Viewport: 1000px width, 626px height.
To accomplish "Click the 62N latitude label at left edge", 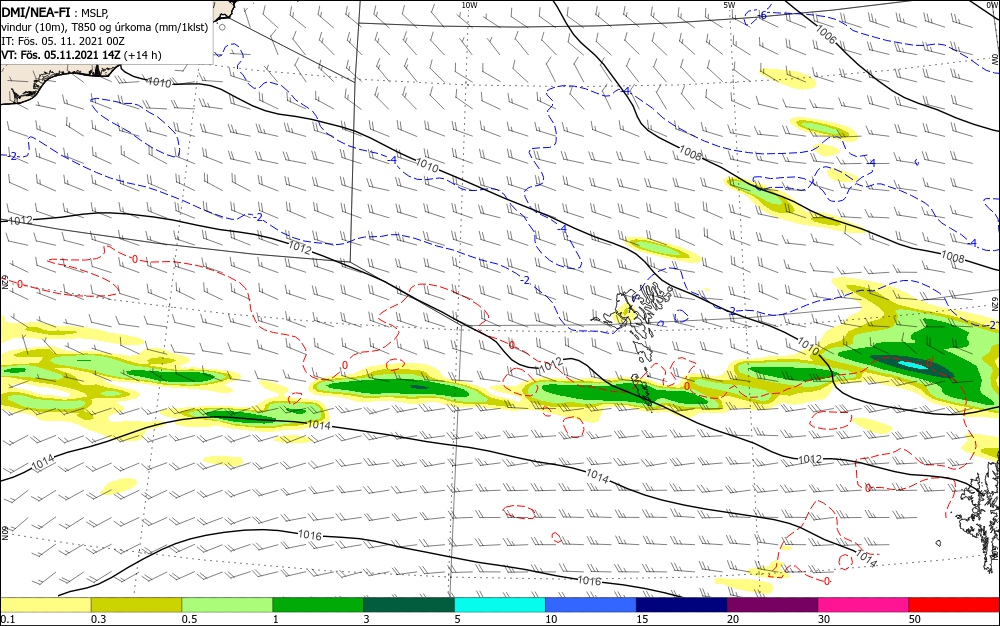I will [4, 282].
